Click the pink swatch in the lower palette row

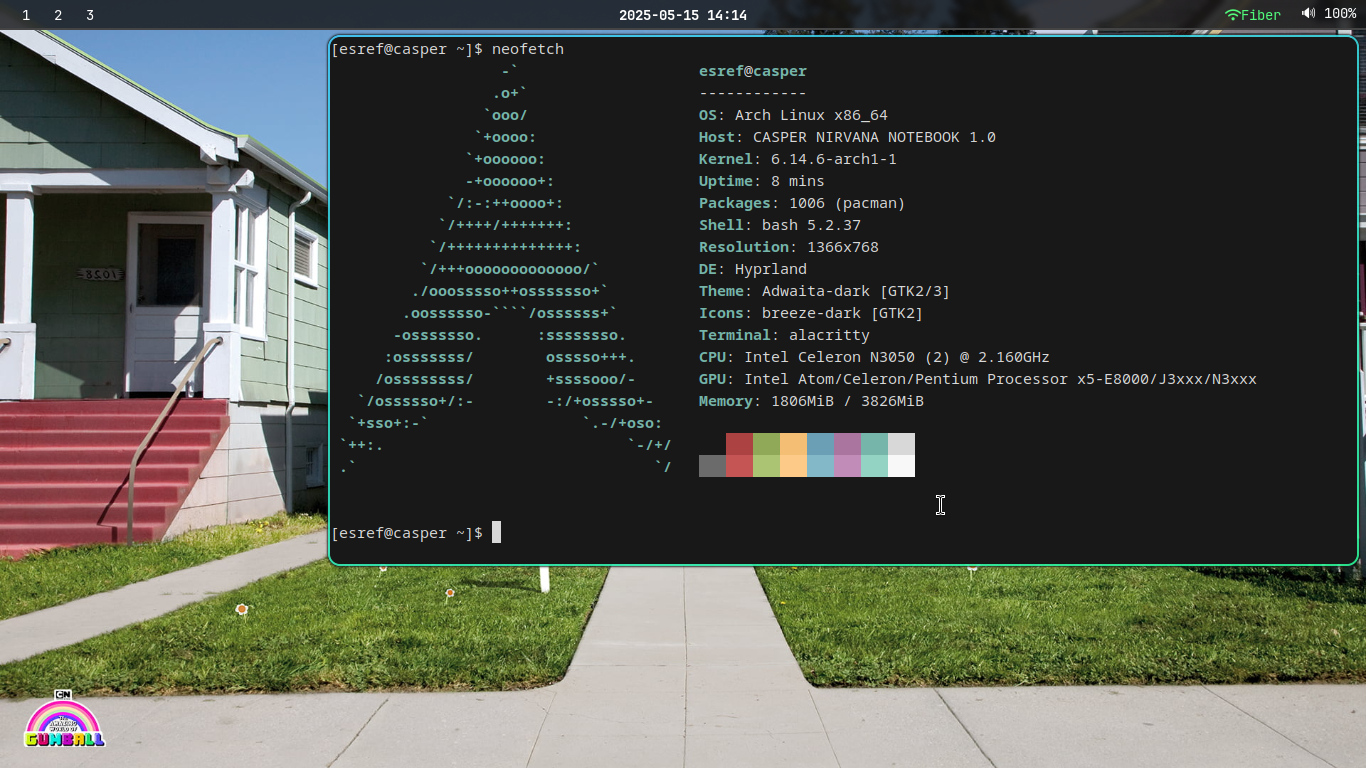coord(847,466)
